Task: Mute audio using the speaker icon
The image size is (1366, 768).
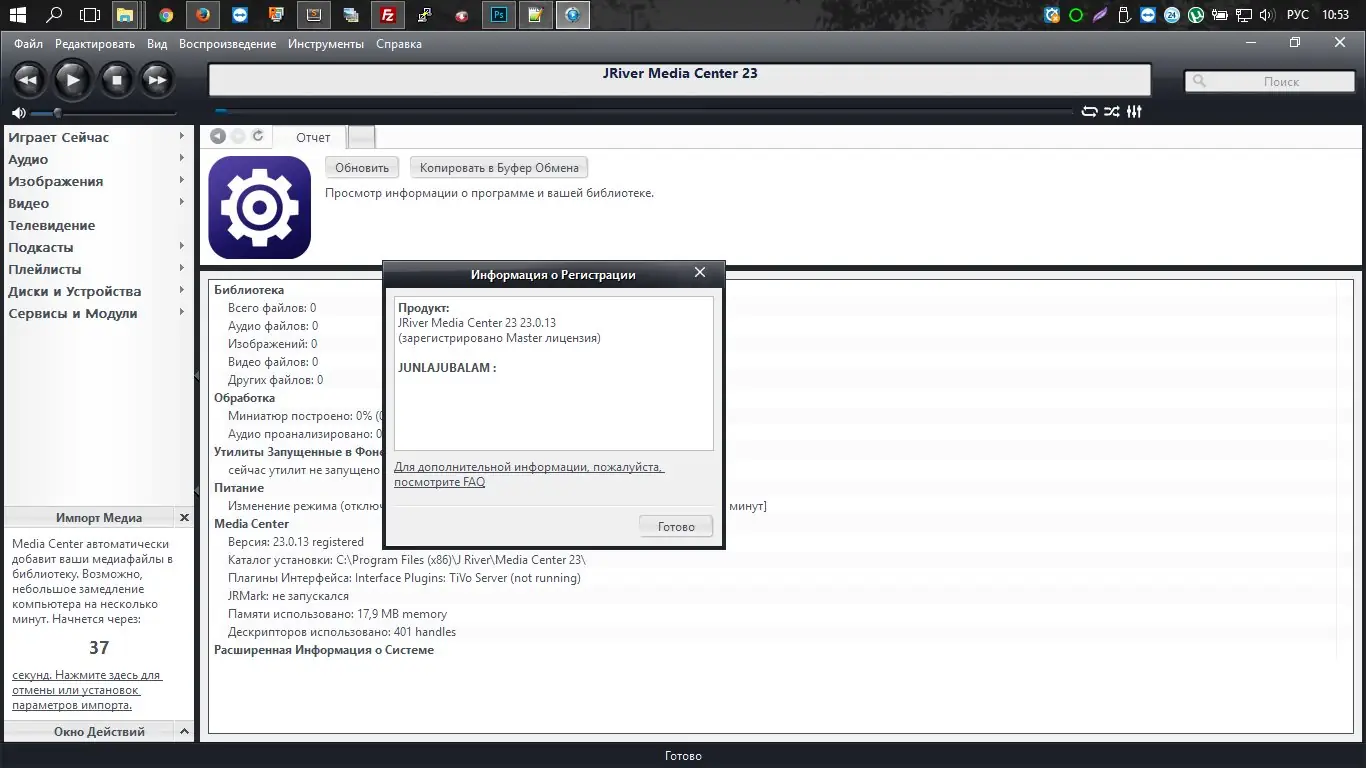Action: 19,113
